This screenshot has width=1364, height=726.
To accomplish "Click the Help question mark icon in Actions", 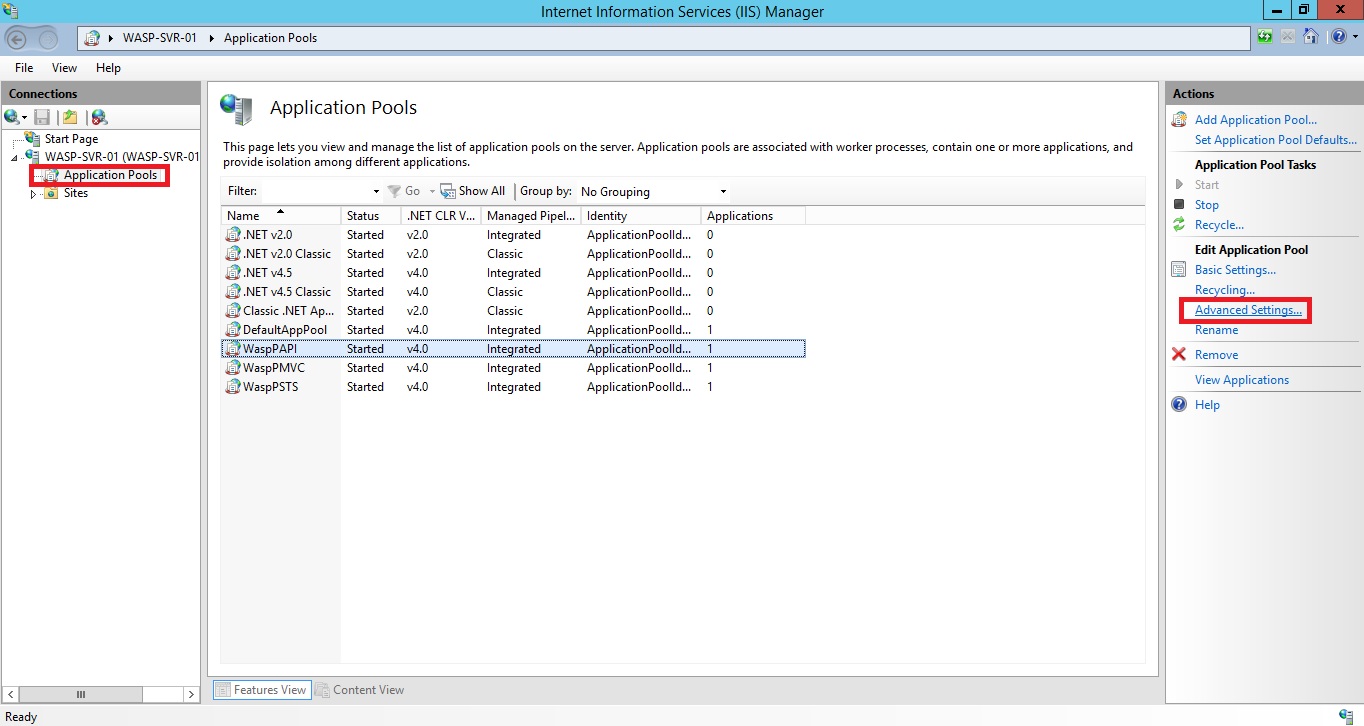I will click(1179, 405).
